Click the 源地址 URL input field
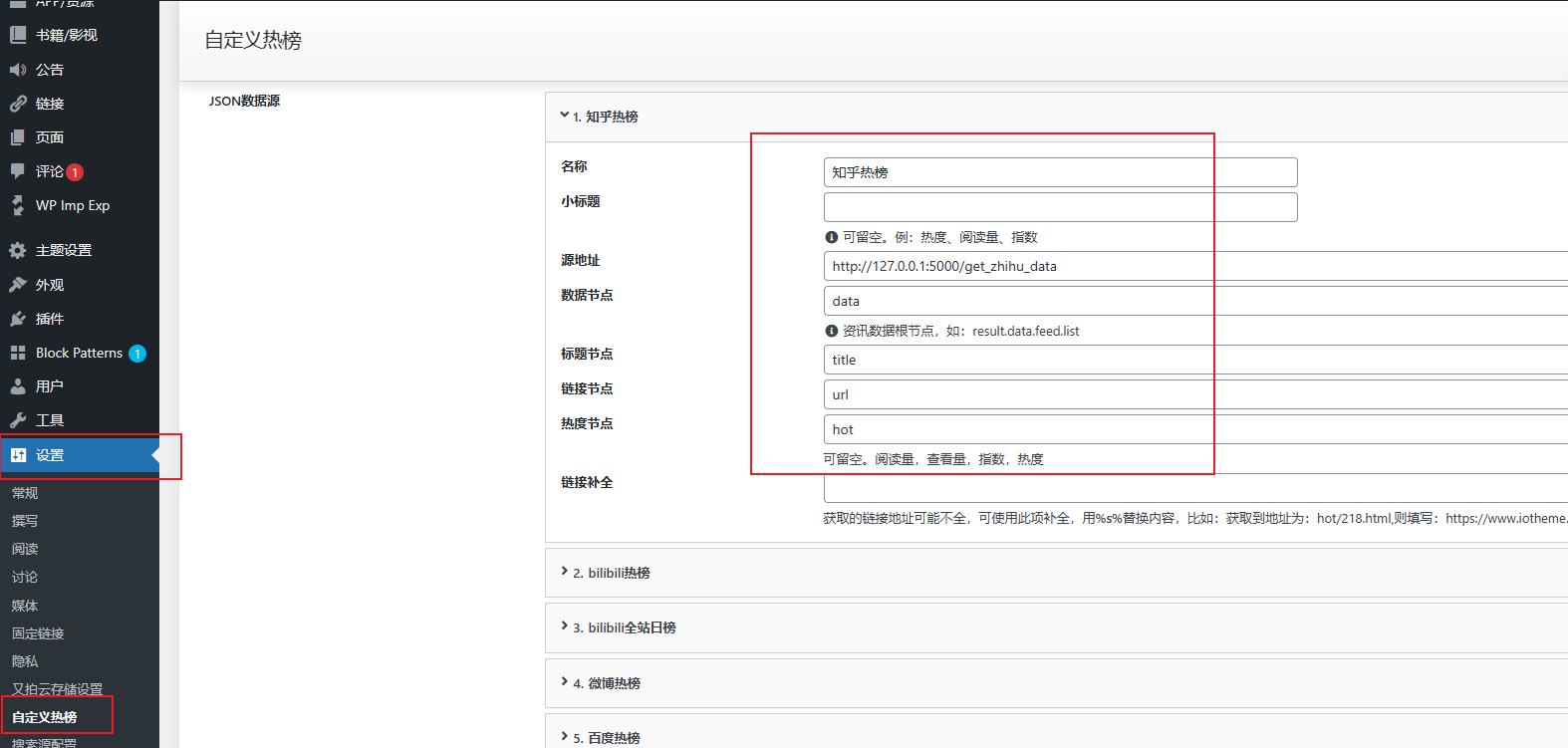 (x=1195, y=266)
